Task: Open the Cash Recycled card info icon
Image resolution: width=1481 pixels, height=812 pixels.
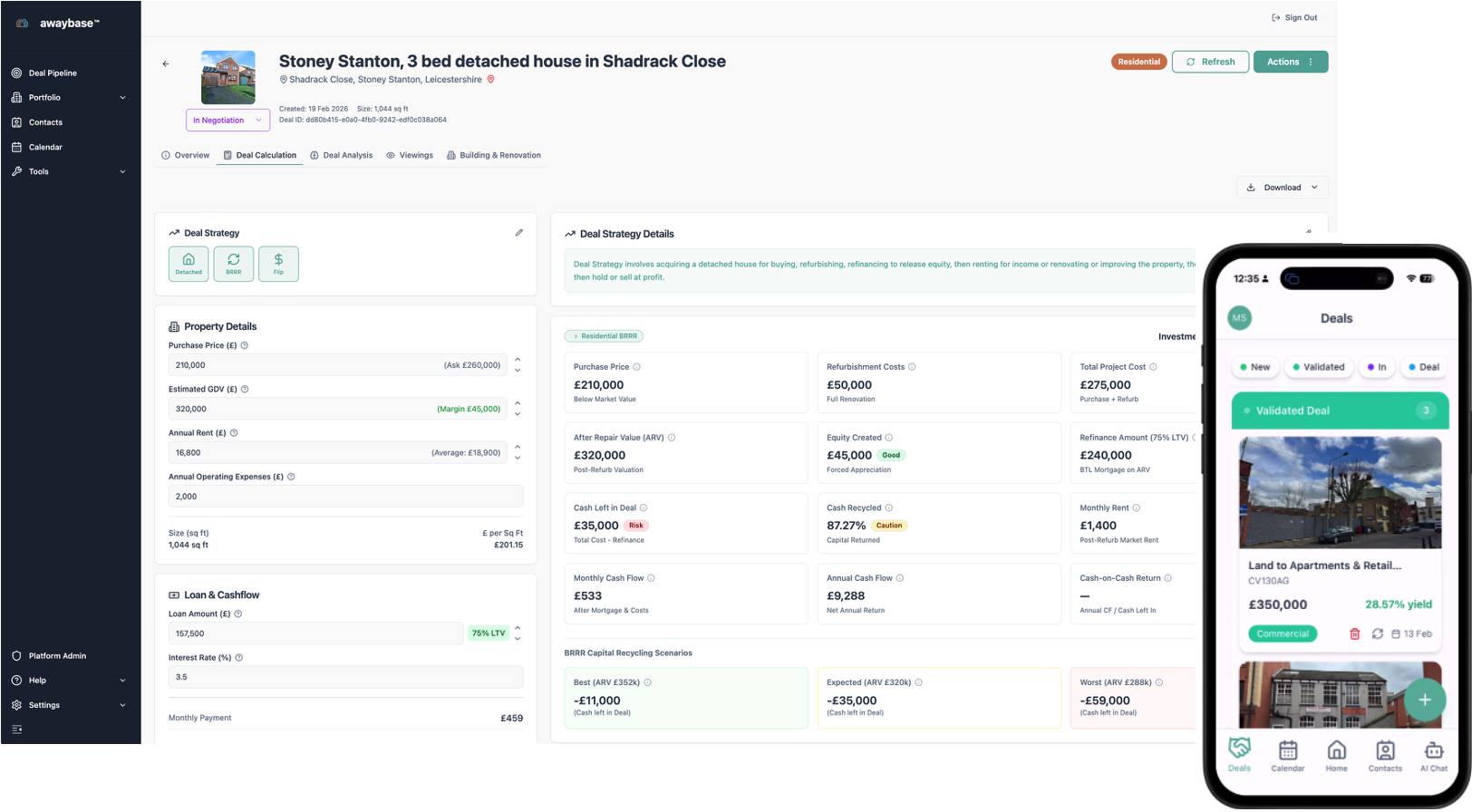Action: tap(889, 508)
